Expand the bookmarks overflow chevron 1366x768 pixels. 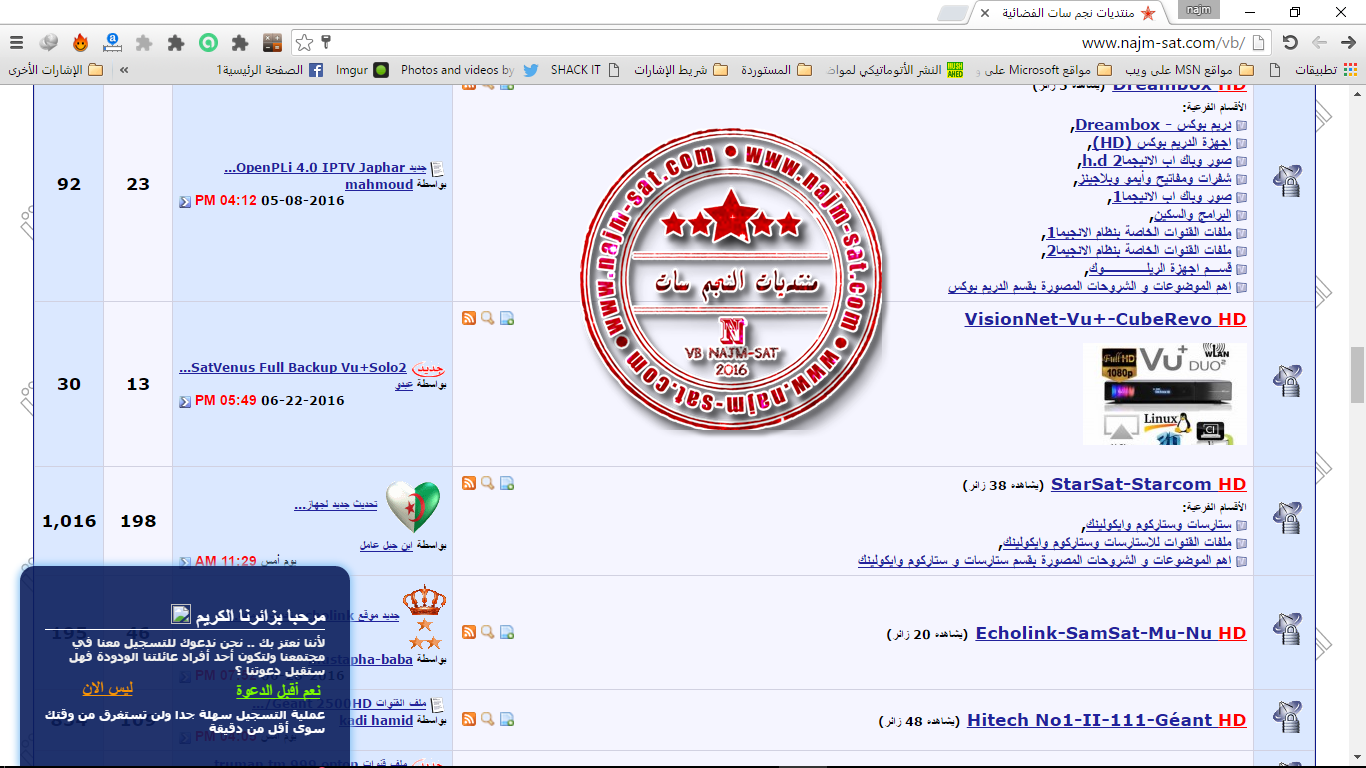point(124,70)
